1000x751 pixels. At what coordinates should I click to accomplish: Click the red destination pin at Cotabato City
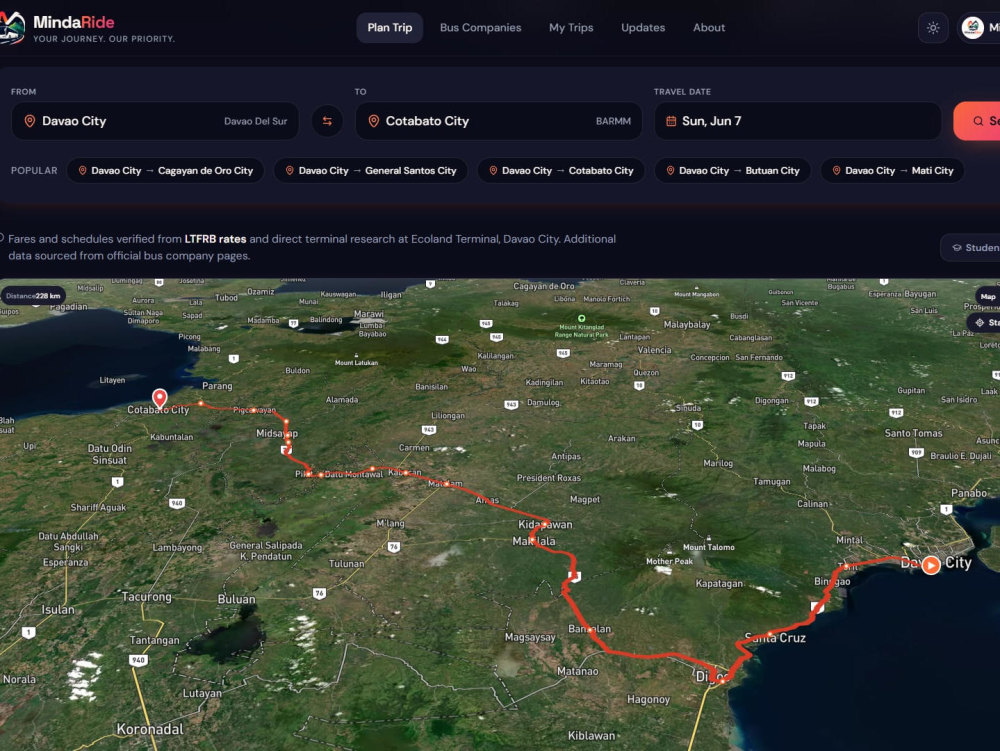(159, 398)
